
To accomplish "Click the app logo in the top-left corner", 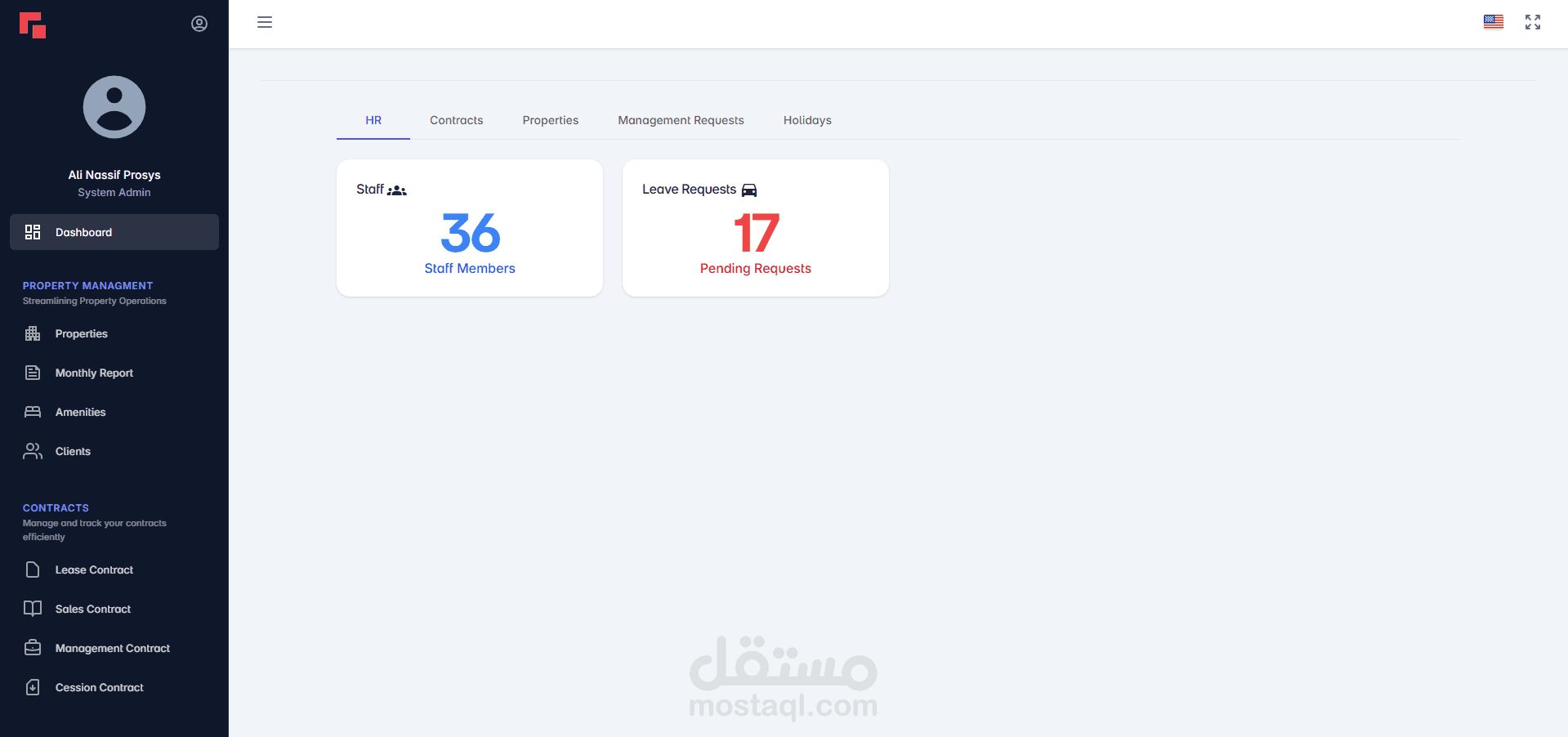I will pyautogui.click(x=32, y=25).
